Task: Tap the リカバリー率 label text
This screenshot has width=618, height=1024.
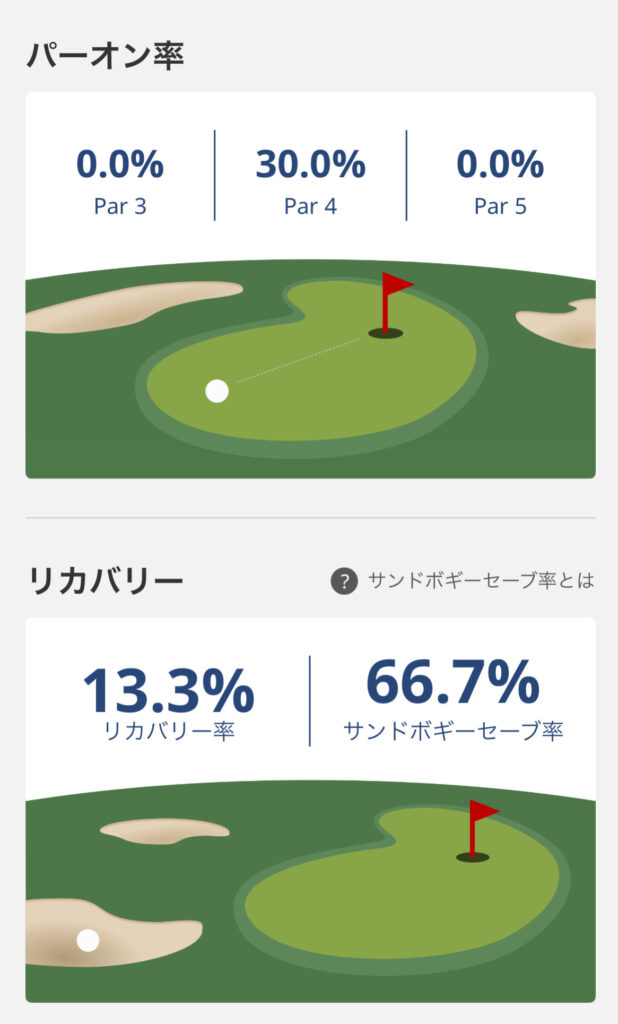Action: click(x=169, y=731)
